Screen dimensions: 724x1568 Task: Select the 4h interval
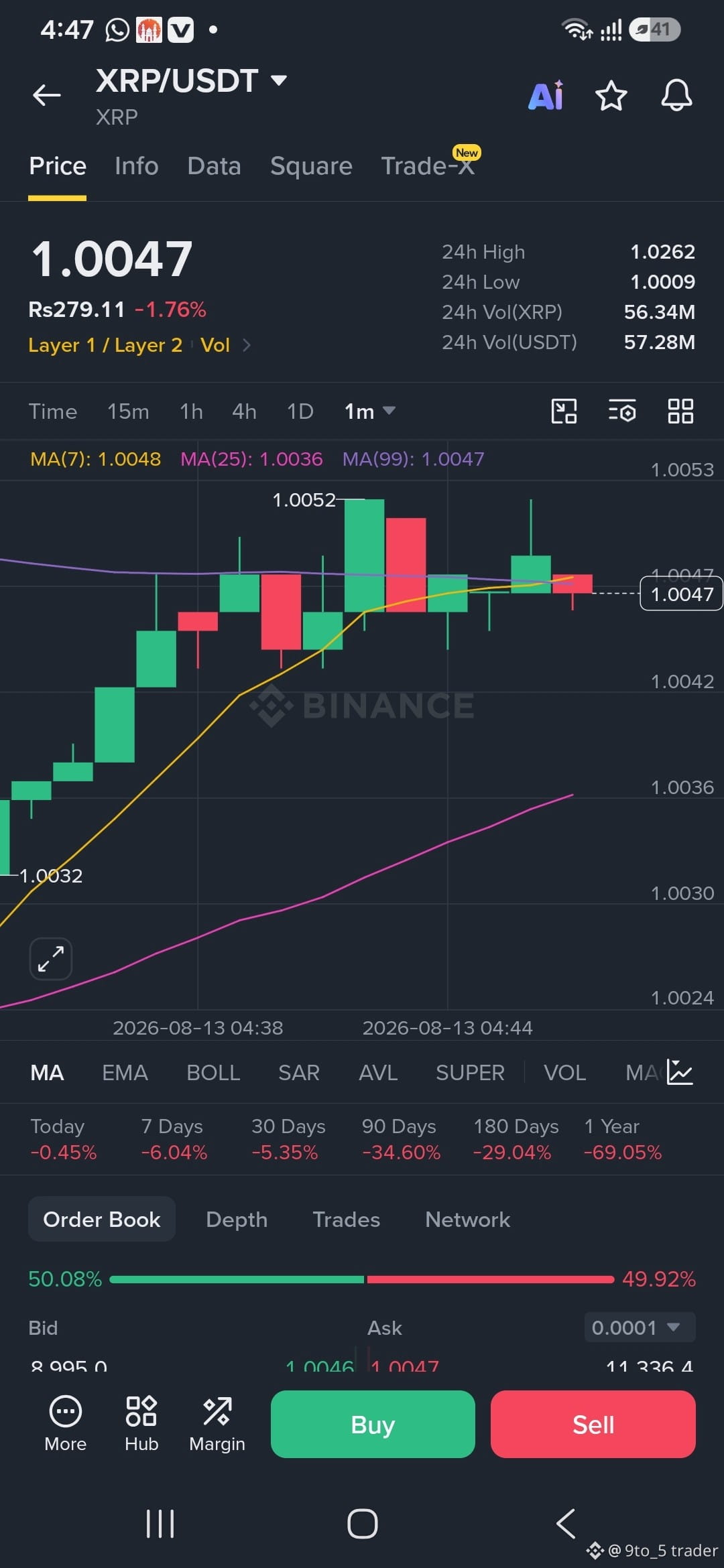pos(244,411)
